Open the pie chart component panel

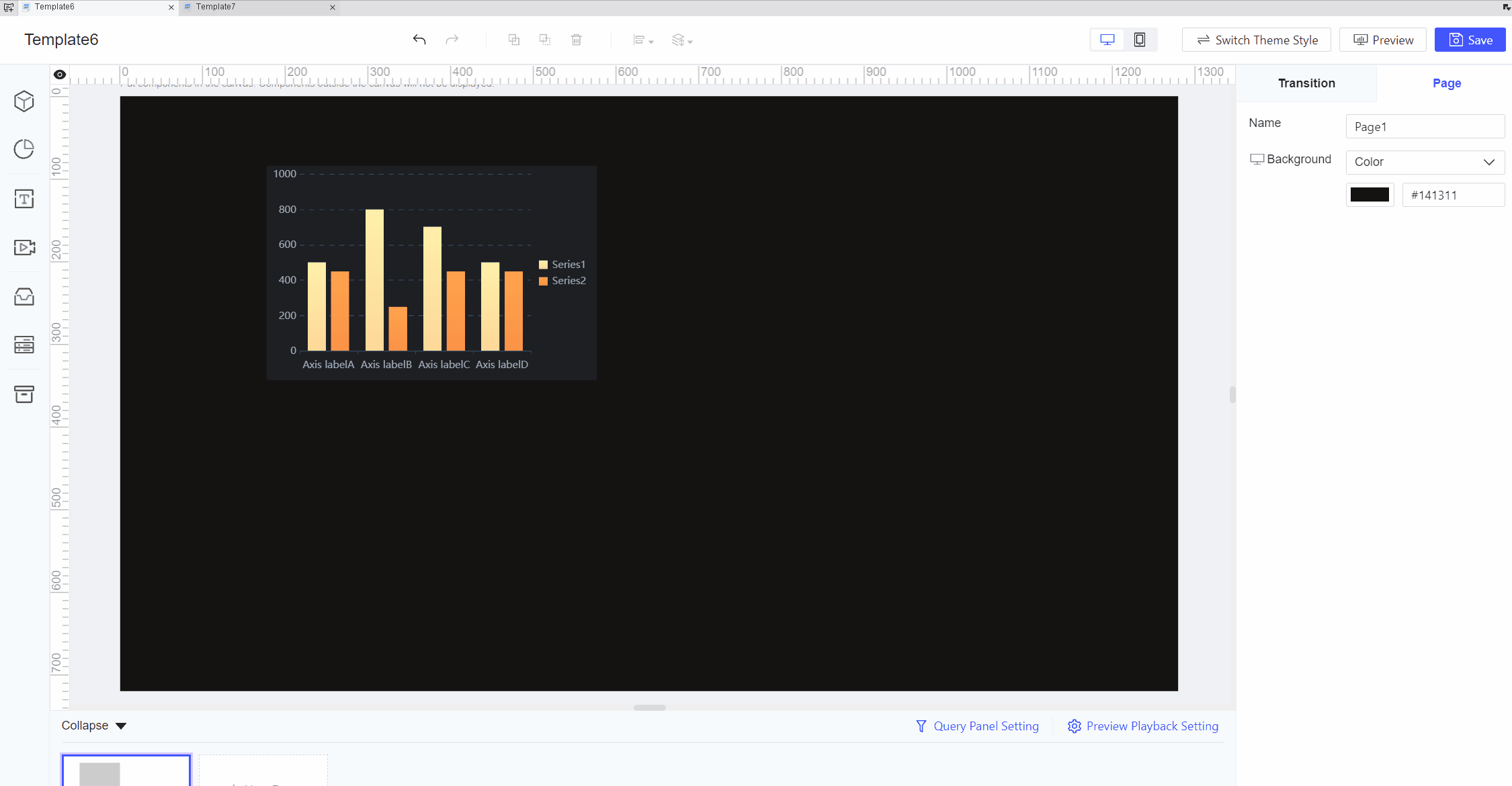coord(24,149)
